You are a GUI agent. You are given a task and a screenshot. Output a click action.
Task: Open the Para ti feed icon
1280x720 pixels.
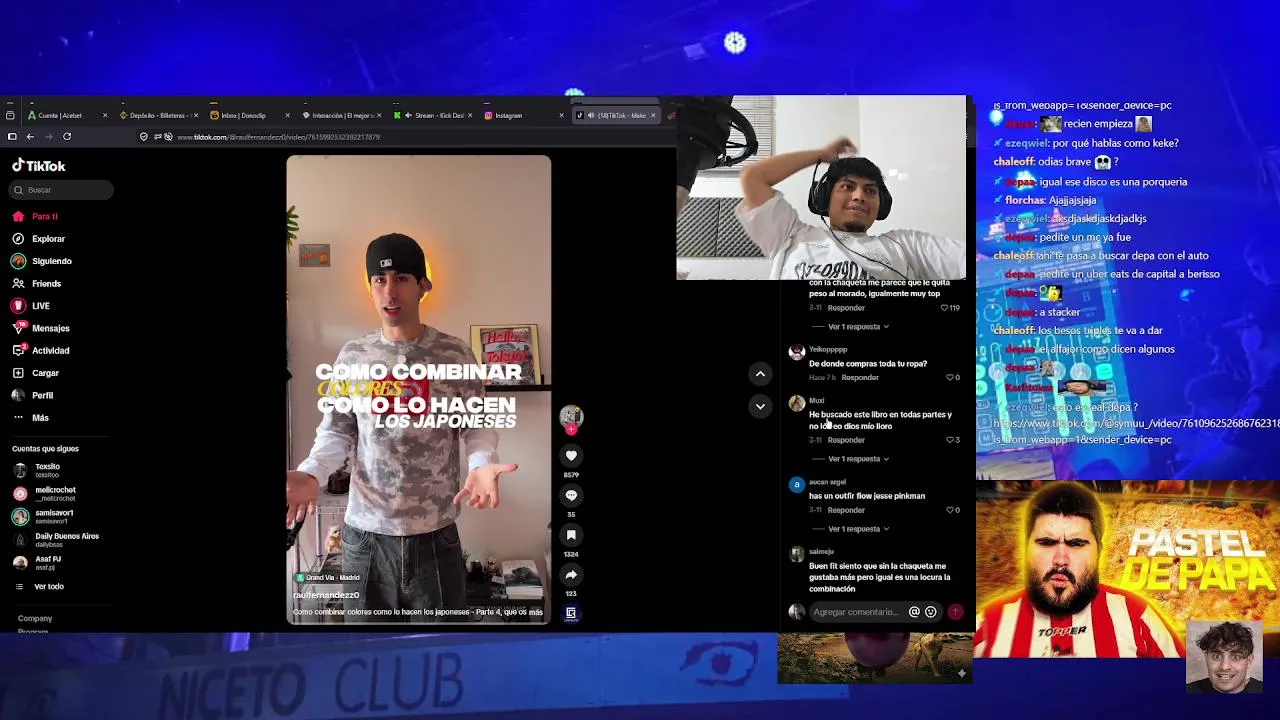[x=18, y=216]
